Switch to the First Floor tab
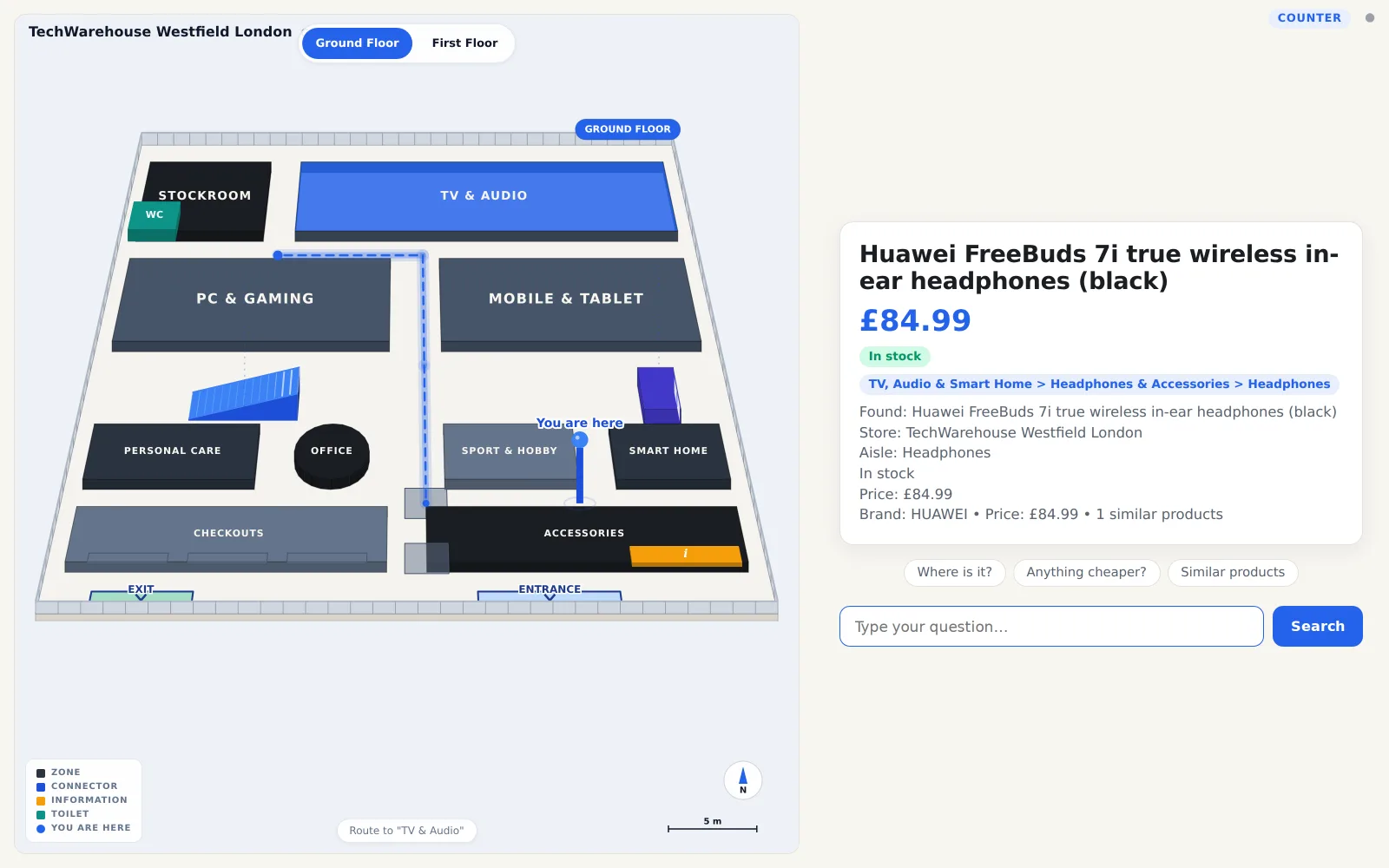 pos(464,43)
